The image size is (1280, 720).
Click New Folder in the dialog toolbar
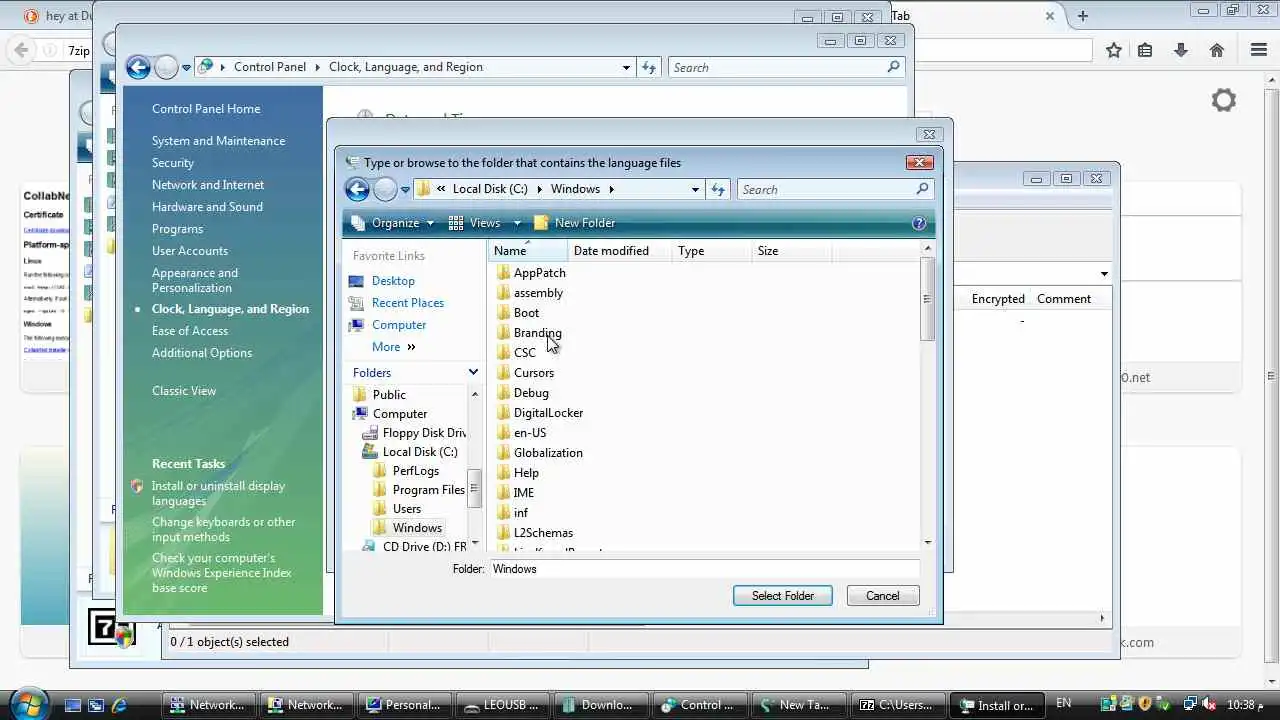click(x=575, y=223)
